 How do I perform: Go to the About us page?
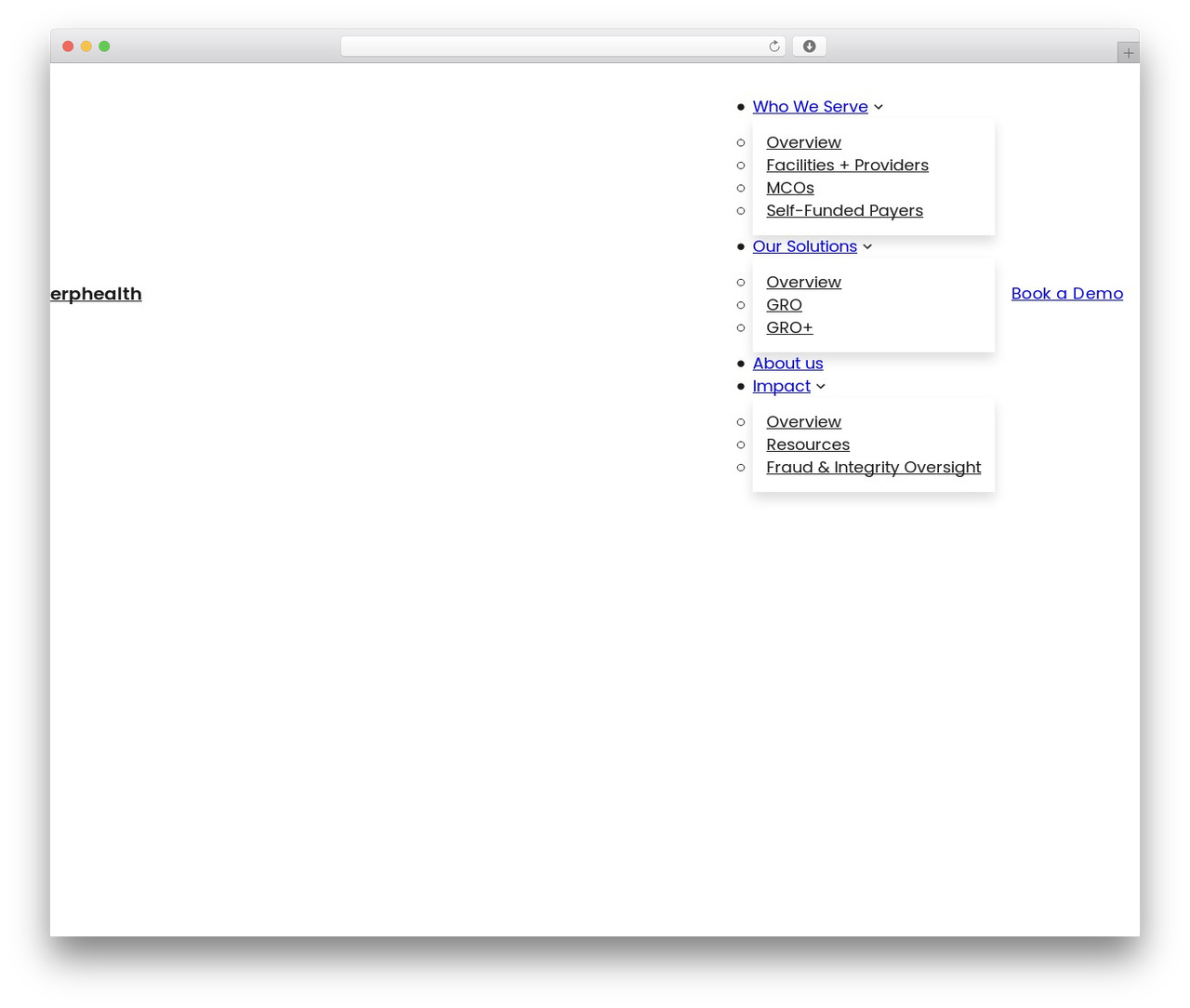pyautogui.click(x=788, y=364)
